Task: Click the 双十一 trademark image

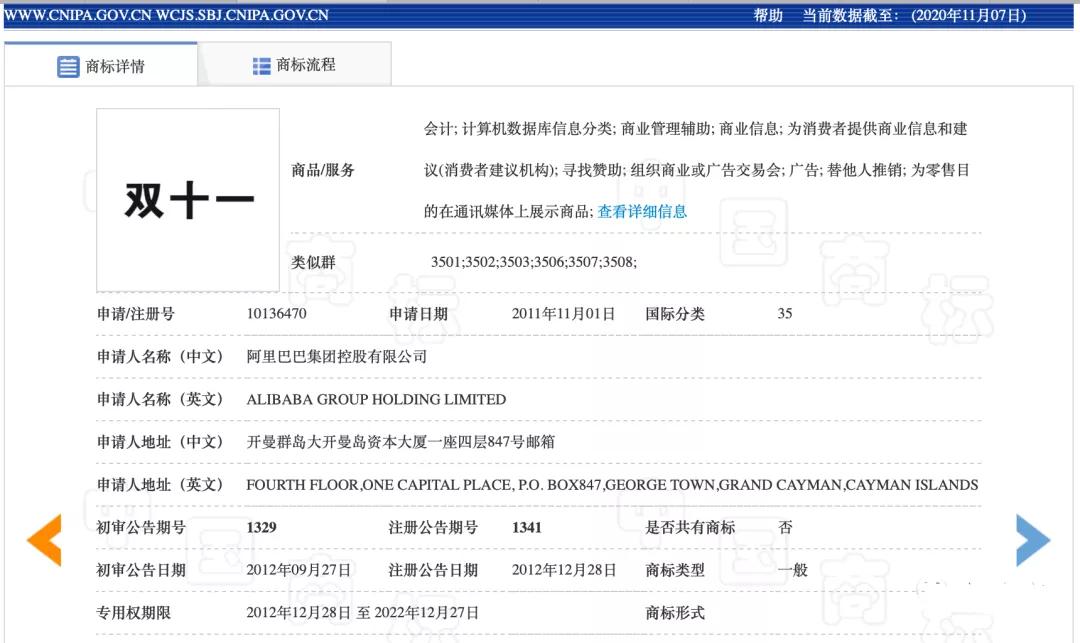Action: click(x=186, y=198)
